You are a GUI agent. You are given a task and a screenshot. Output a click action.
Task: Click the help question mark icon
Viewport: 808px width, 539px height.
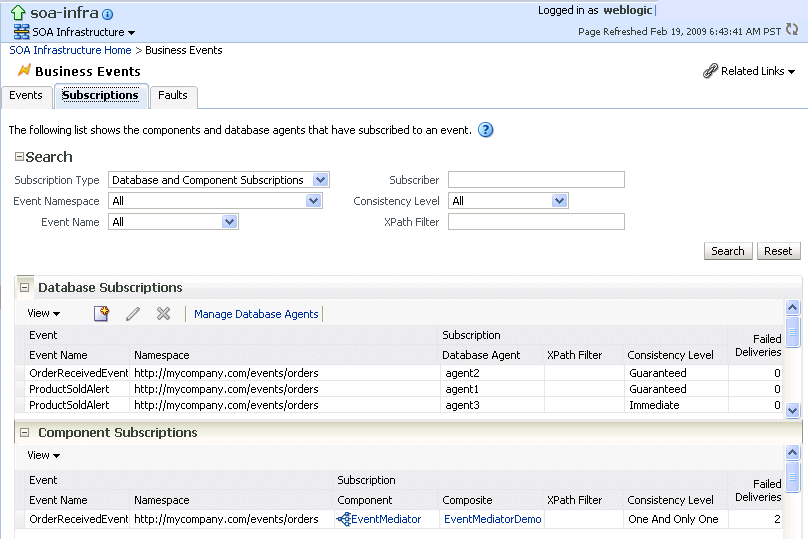pyautogui.click(x=486, y=130)
